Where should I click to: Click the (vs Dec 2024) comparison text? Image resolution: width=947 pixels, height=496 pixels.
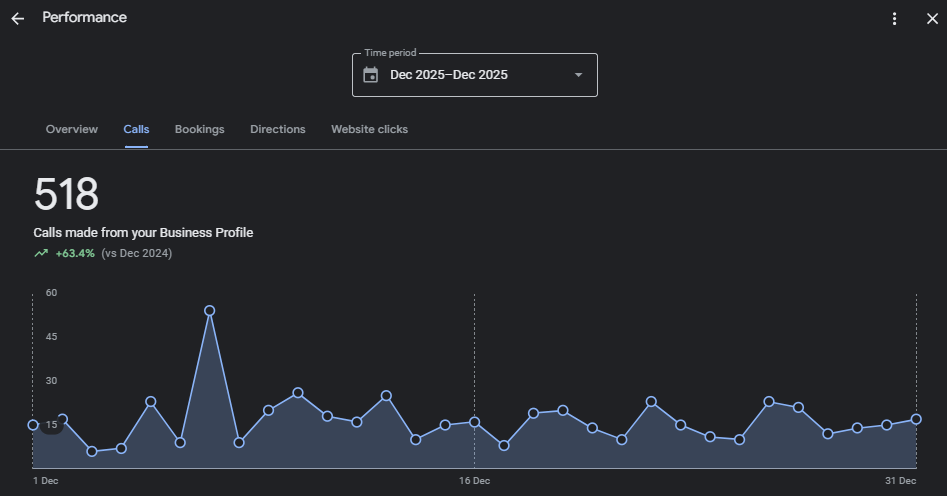pos(137,254)
